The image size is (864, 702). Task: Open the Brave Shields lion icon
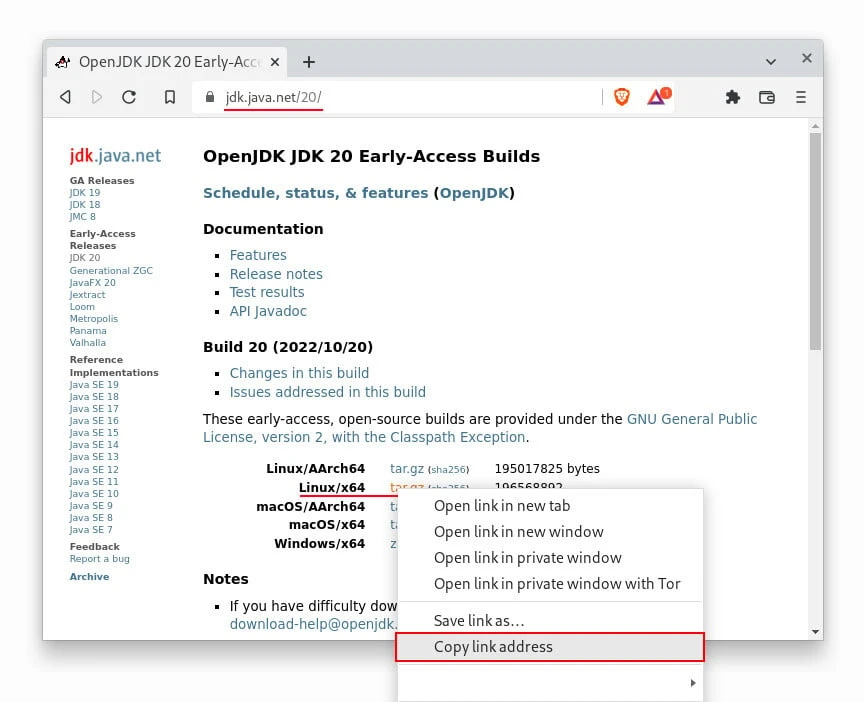point(622,97)
